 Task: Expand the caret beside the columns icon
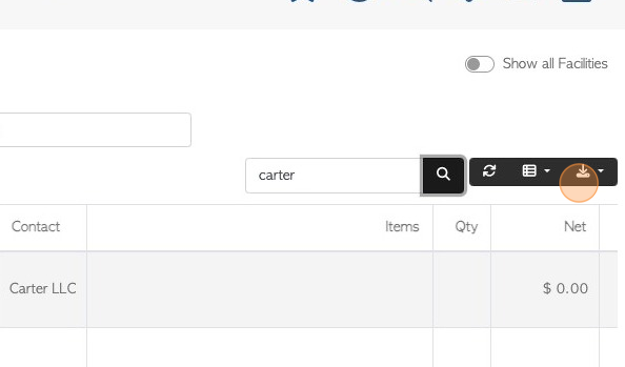pos(547,171)
